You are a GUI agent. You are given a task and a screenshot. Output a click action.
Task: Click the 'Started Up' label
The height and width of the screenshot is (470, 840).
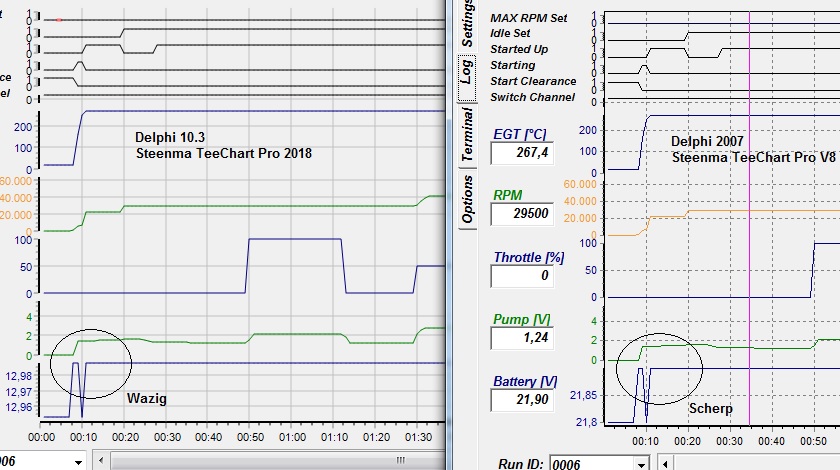pyautogui.click(x=519, y=49)
